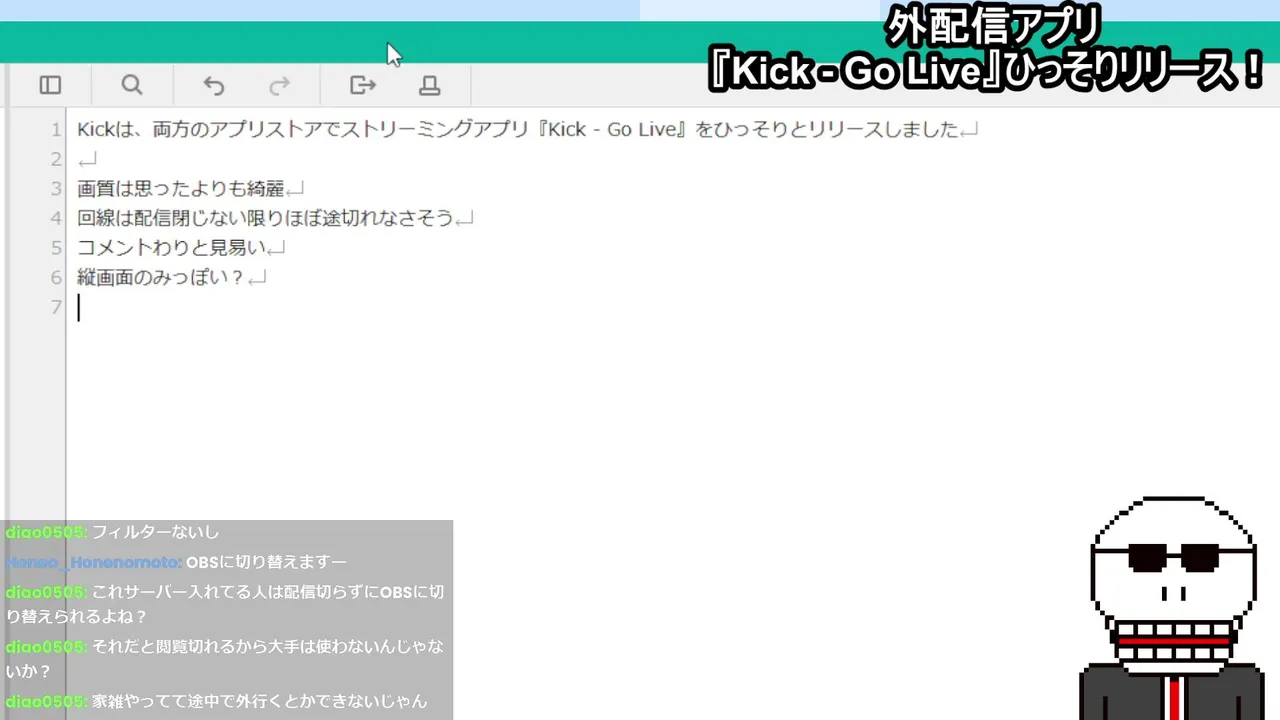Viewport: 1280px width, 720px height.
Task: Select line number 1 in gutter
Action: tap(57, 130)
